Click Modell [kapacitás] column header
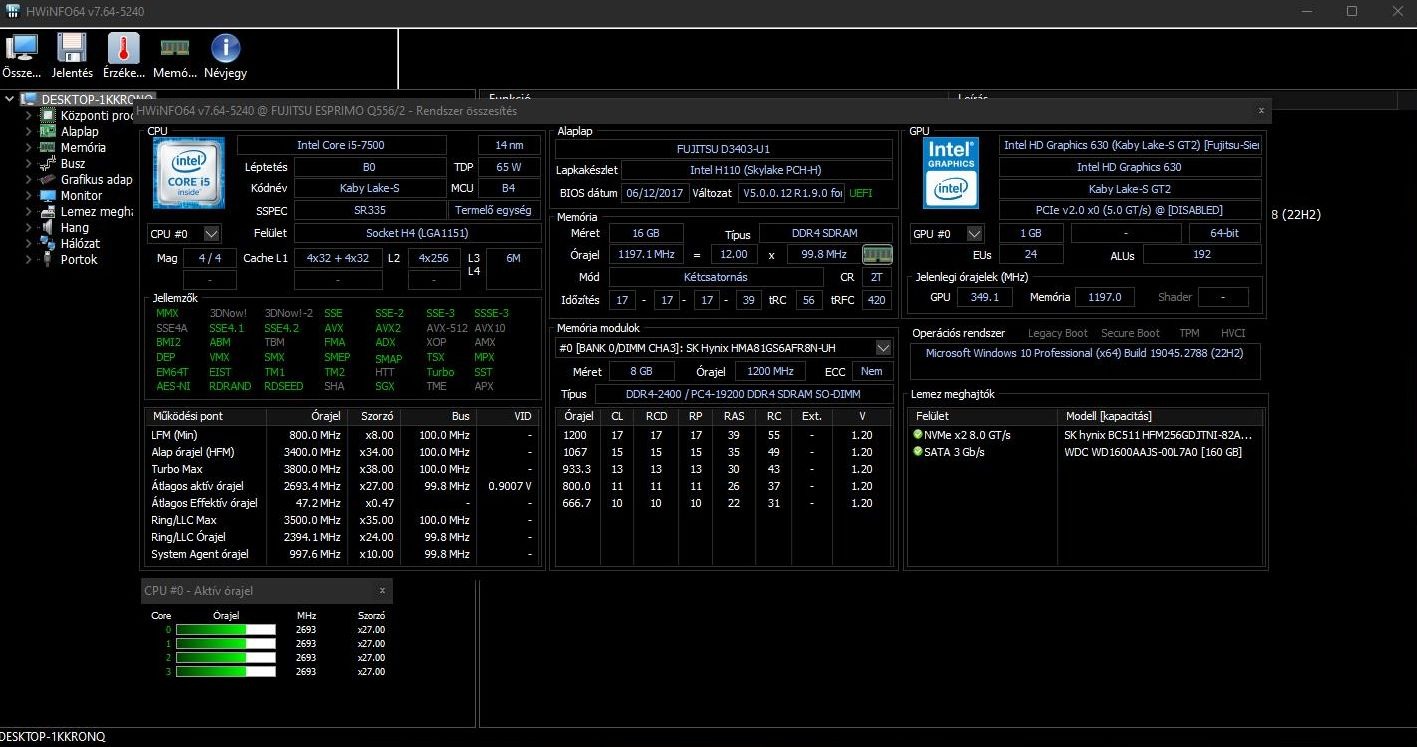The height and width of the screenshot is (747, 1417). [x=1160, y=416]
